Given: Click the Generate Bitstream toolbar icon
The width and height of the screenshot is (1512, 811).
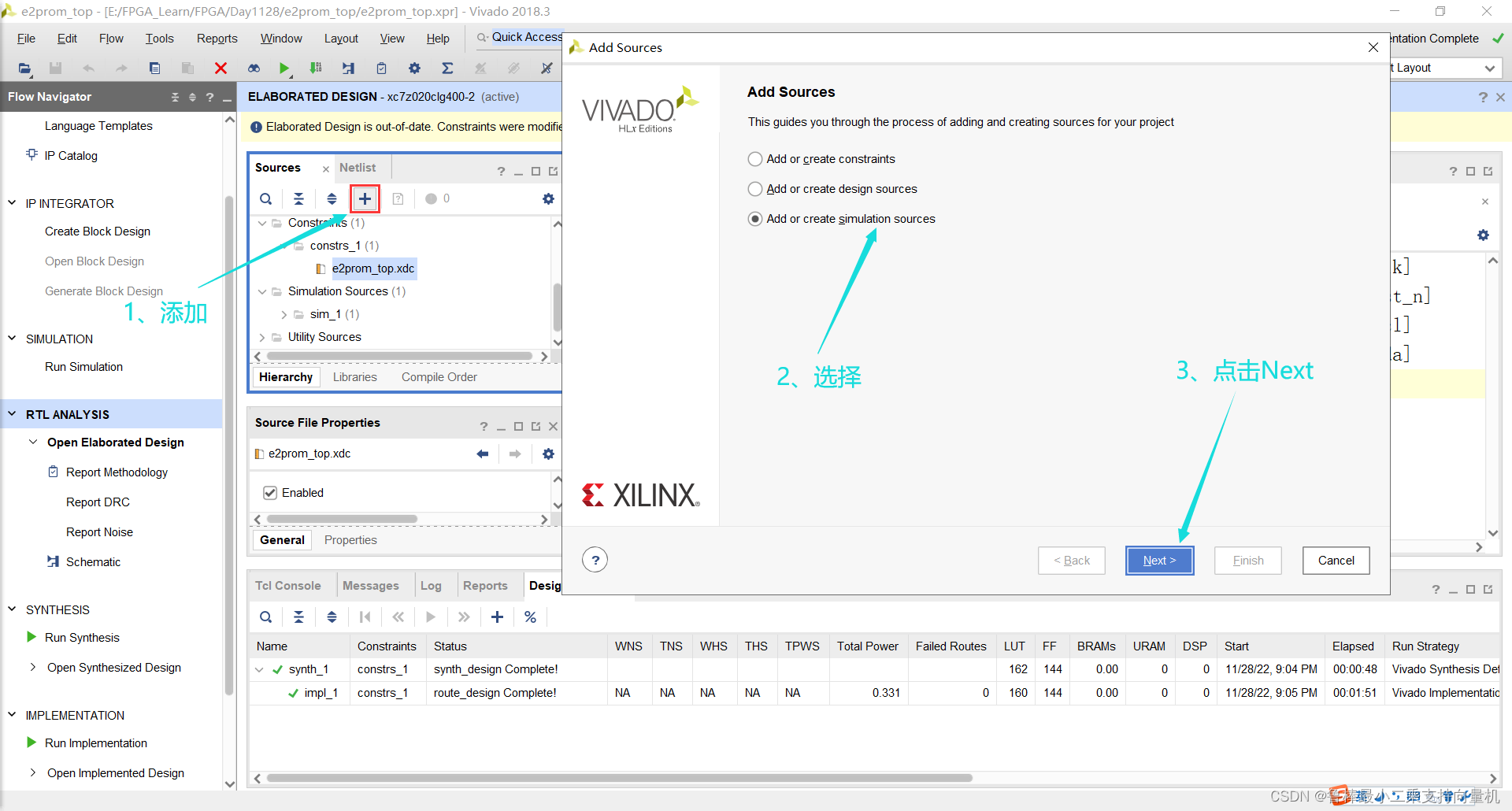Looking at the screenshot, I should click(x=316, y=69).
